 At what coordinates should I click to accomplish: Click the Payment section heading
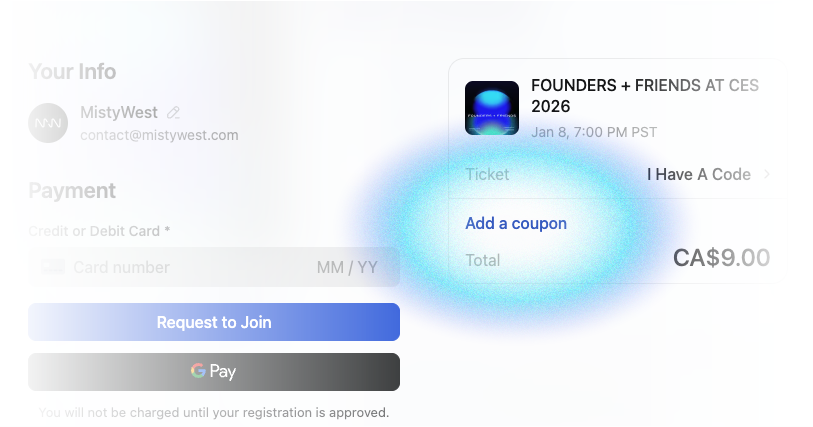pos(72,190)
